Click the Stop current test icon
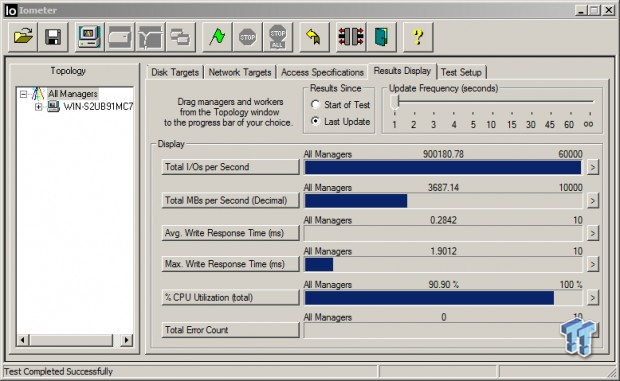 tap(248, 37)
